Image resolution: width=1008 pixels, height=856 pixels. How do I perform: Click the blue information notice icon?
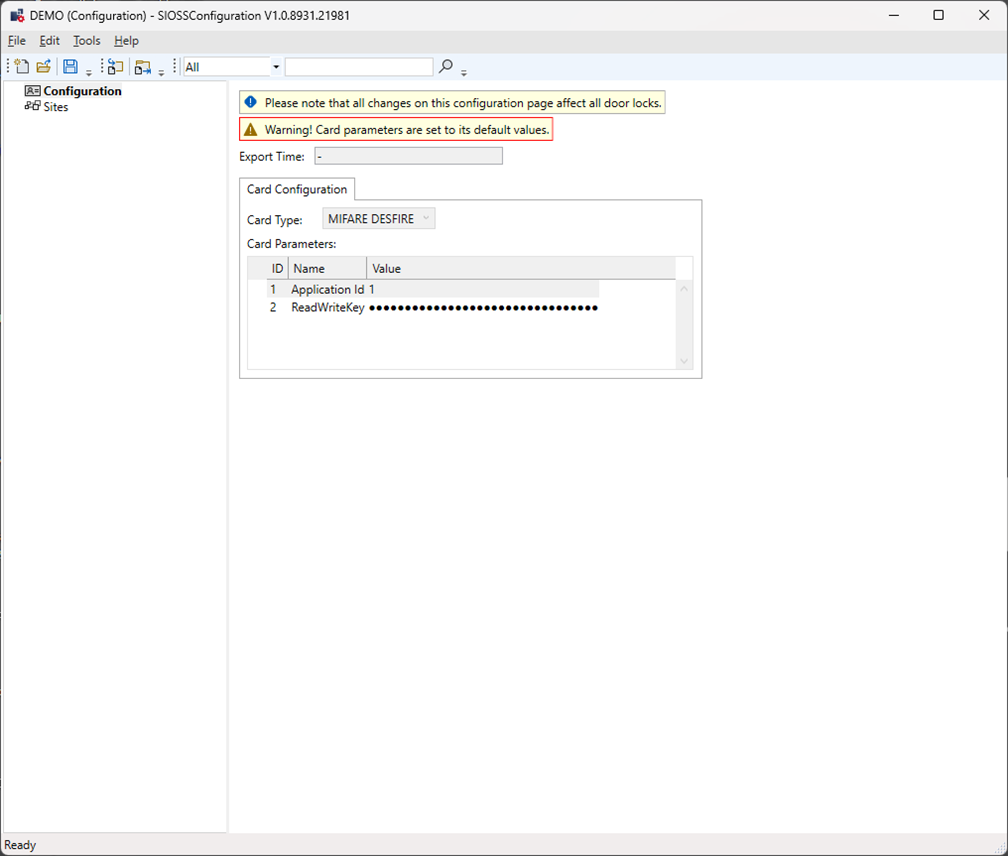[251, 103]
